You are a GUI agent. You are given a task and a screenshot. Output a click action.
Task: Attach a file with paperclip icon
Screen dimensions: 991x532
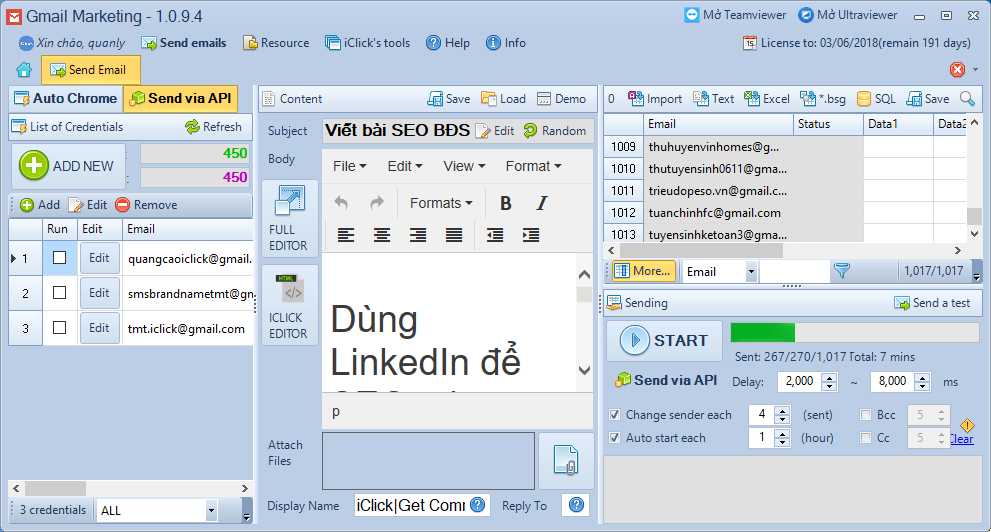tap(566, 460)
